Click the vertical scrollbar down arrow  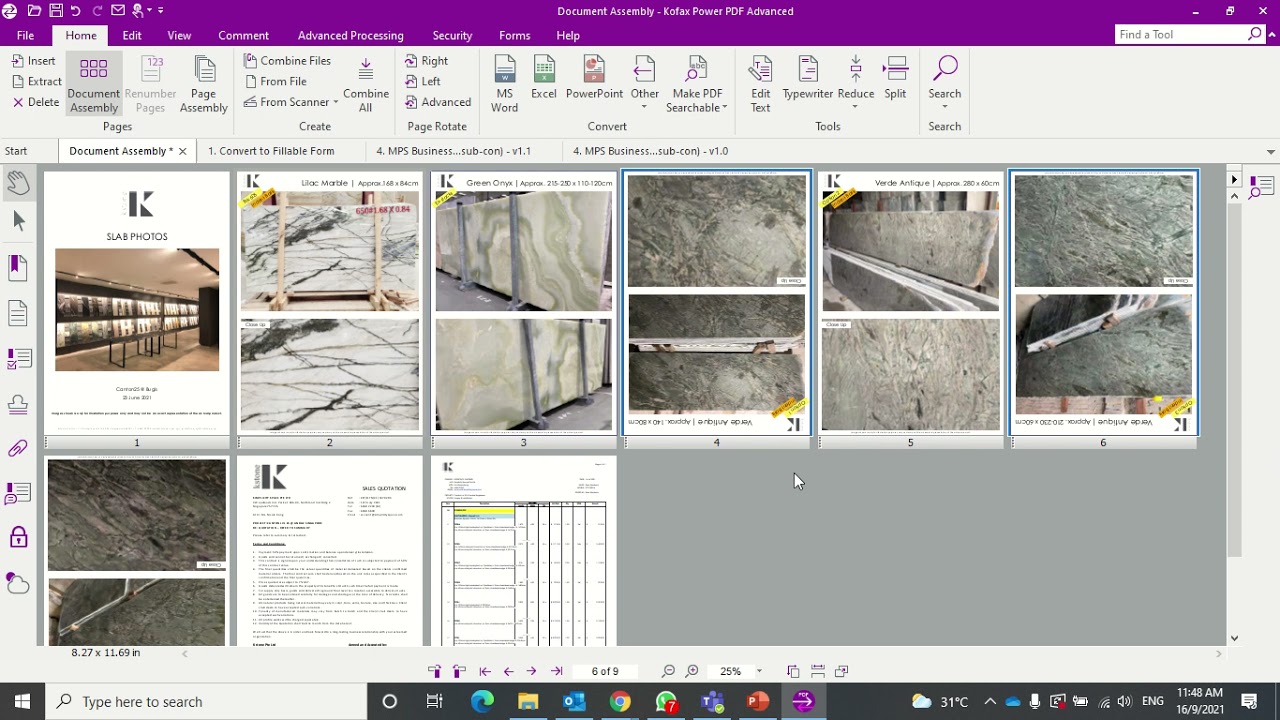tap(1234, 638)
